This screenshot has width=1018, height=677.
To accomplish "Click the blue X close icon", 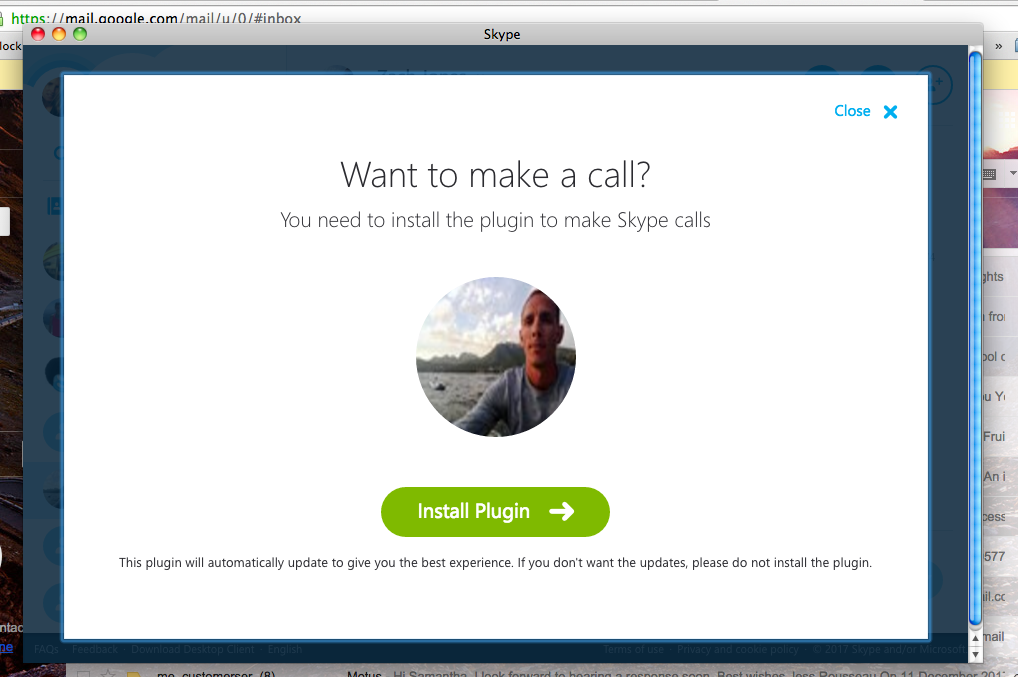I will pos(890,112).
